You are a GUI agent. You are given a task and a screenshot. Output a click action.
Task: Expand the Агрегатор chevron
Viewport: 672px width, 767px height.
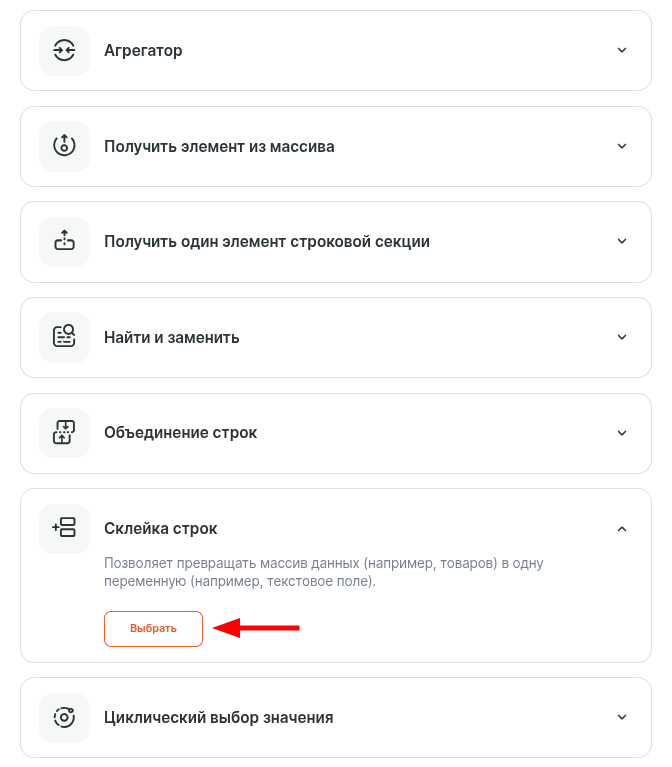click(x=622, y=50)
